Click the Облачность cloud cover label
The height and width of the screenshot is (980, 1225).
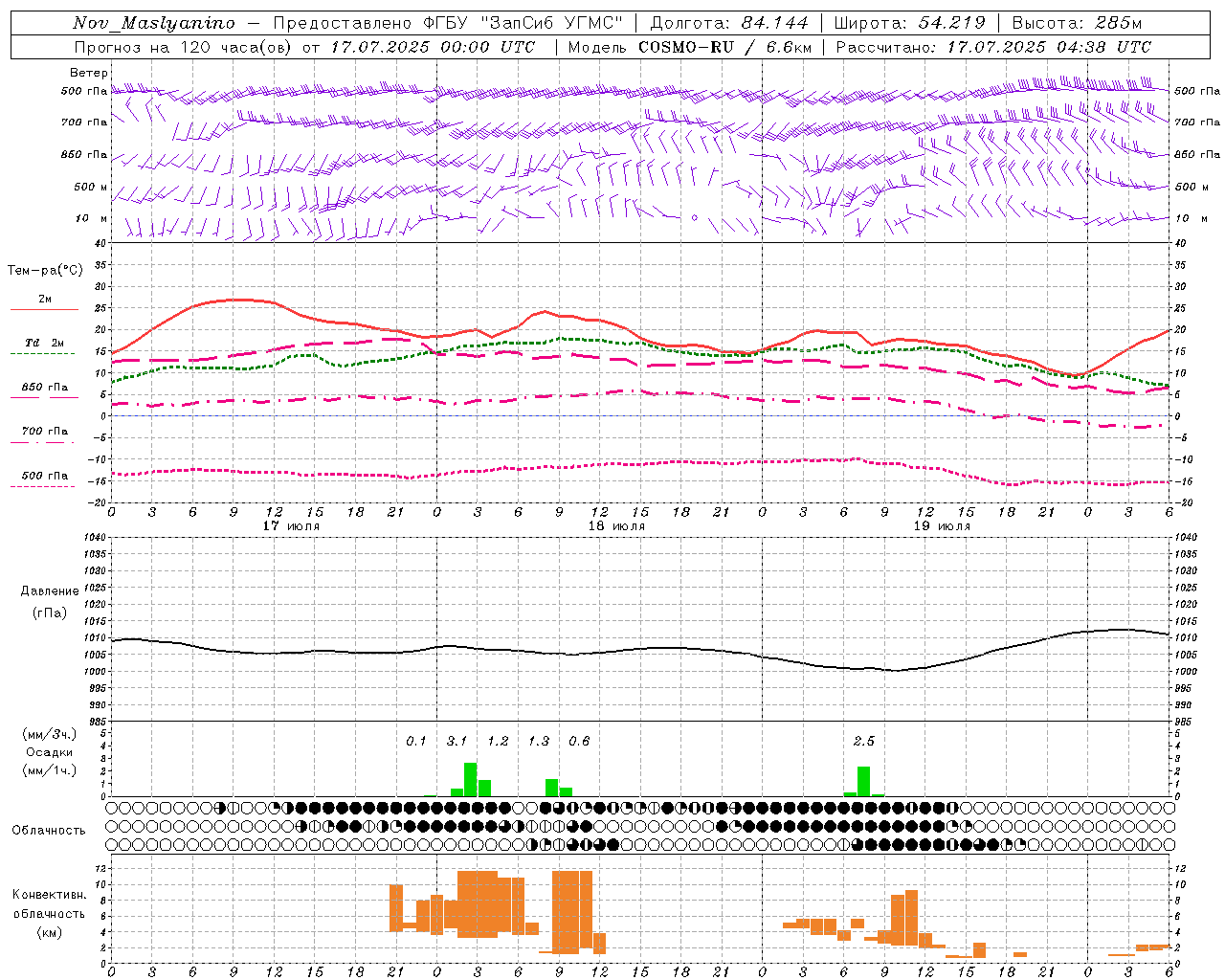(x=49, y=831)
